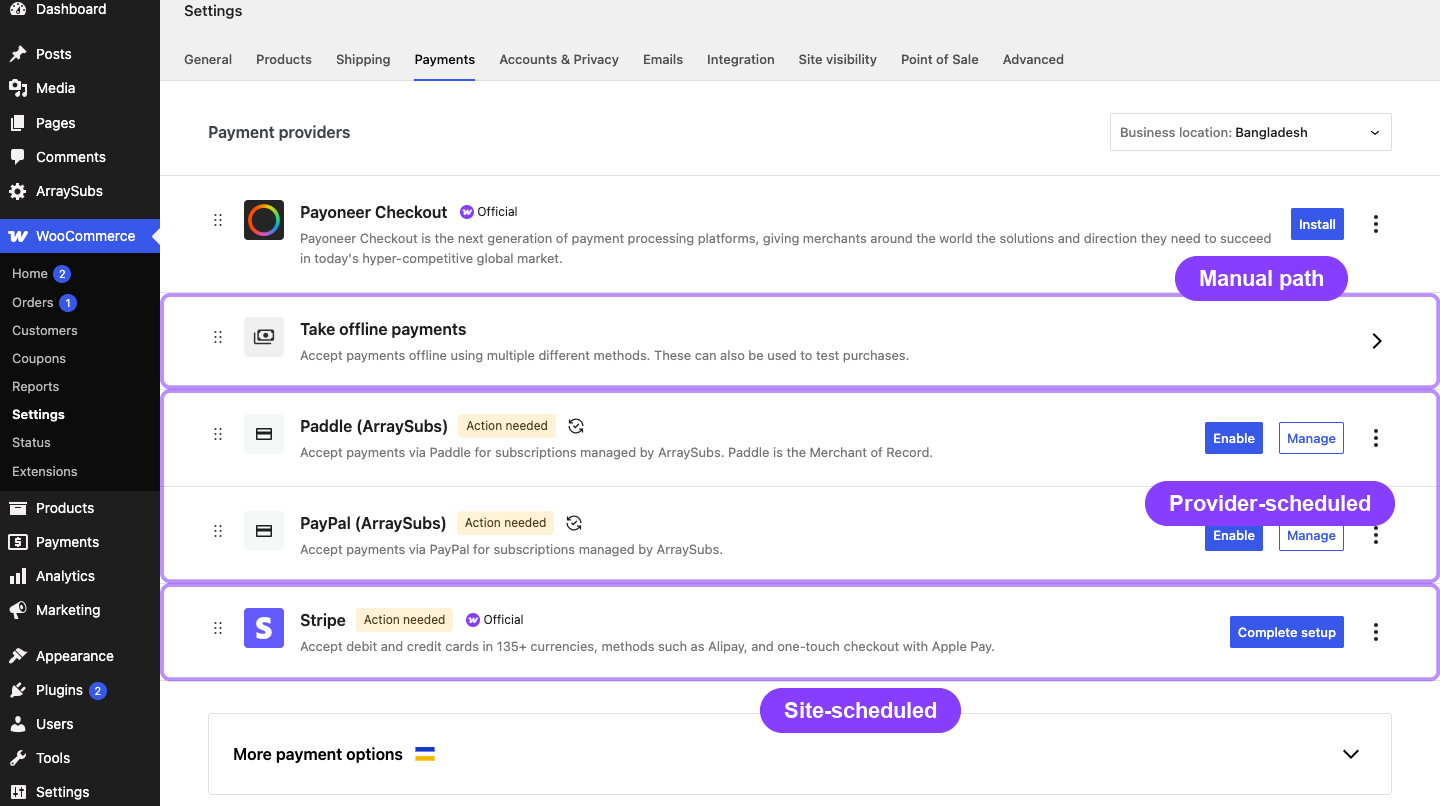This screenshot has height=806, width=1440.
Task: Open Posts via its pin icon
Action: (17, 54)
